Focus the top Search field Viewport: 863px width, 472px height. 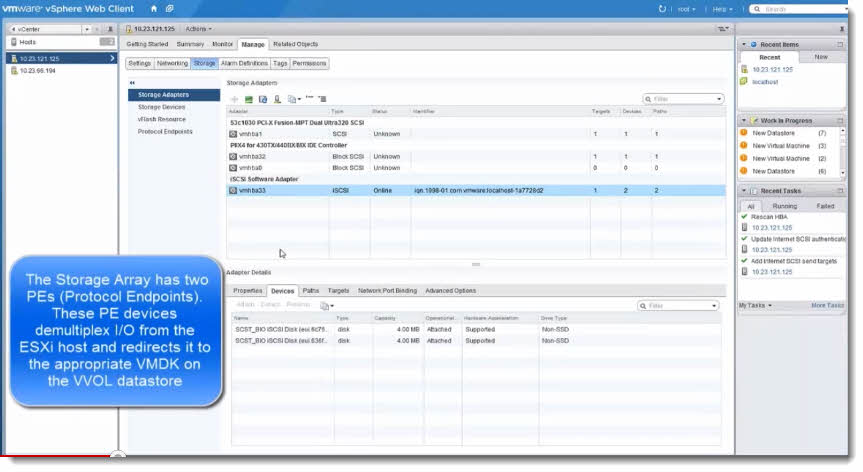coord(801,9)
